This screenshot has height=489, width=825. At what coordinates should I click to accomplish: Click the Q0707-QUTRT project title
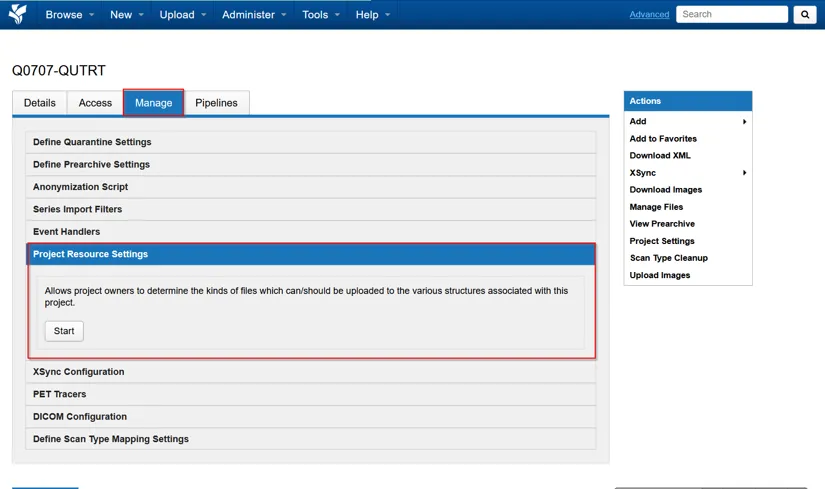pos(59,71)
